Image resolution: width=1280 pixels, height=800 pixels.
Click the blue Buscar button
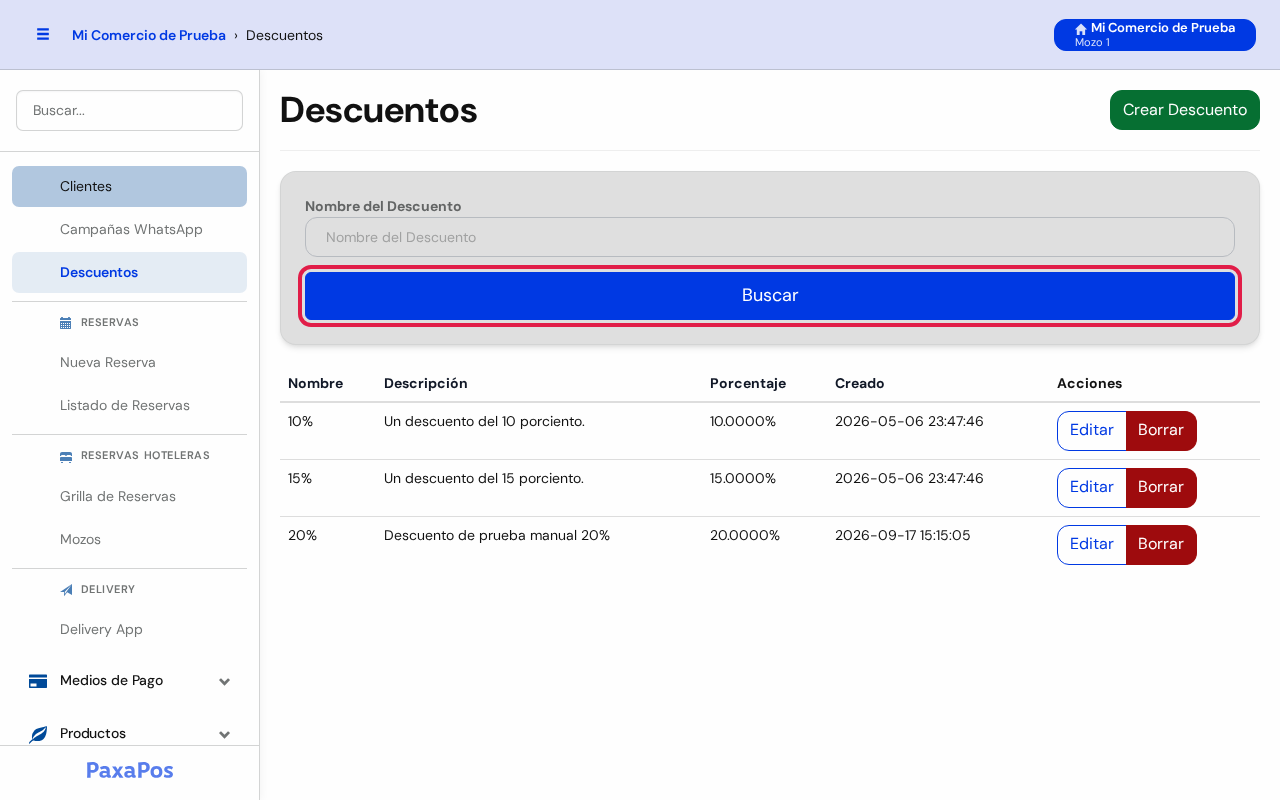pos(770,296)
